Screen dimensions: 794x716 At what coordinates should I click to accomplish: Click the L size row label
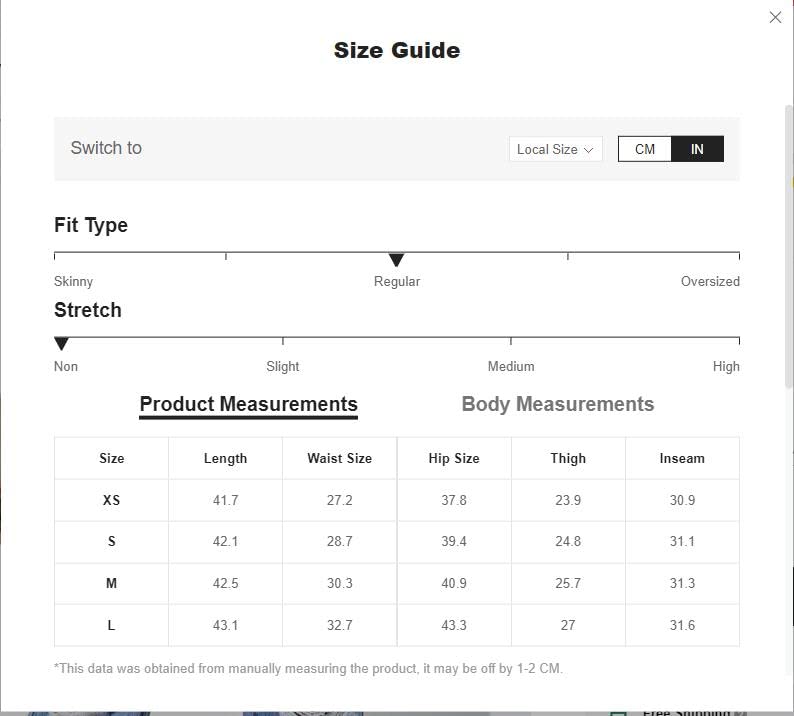click(111, 625)
